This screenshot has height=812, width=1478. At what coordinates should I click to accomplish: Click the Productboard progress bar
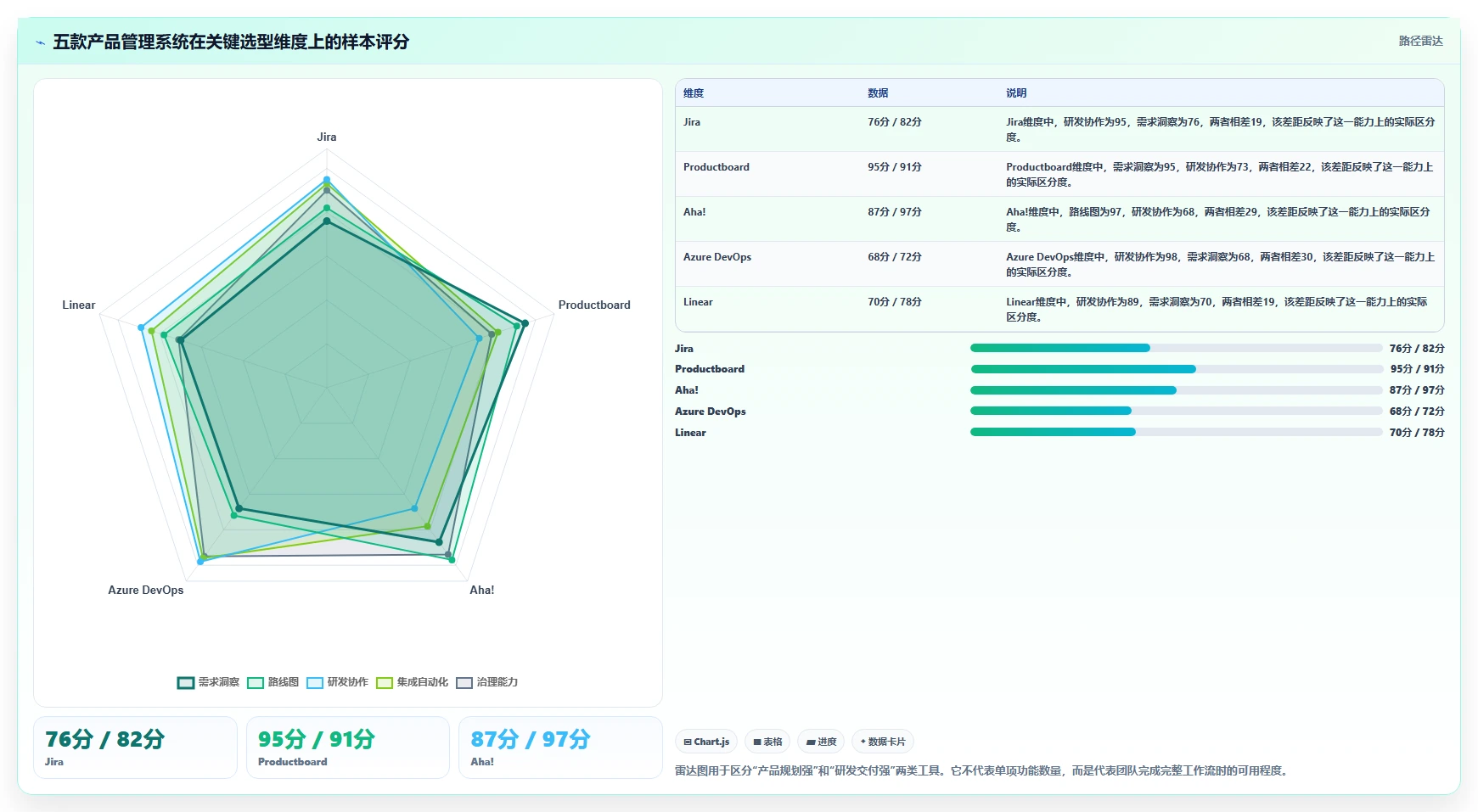point(1177,369)
